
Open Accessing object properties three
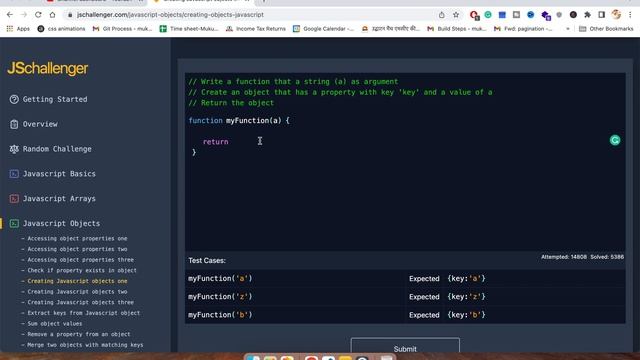(x=80, y=260)
